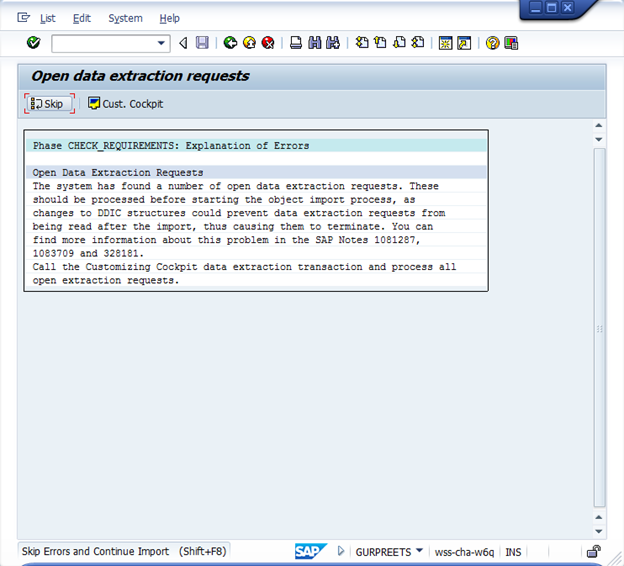Viewport: 624px width, 566px height.
Task: Click the lock icon in status bar
Action: click(x=594, y=551)
